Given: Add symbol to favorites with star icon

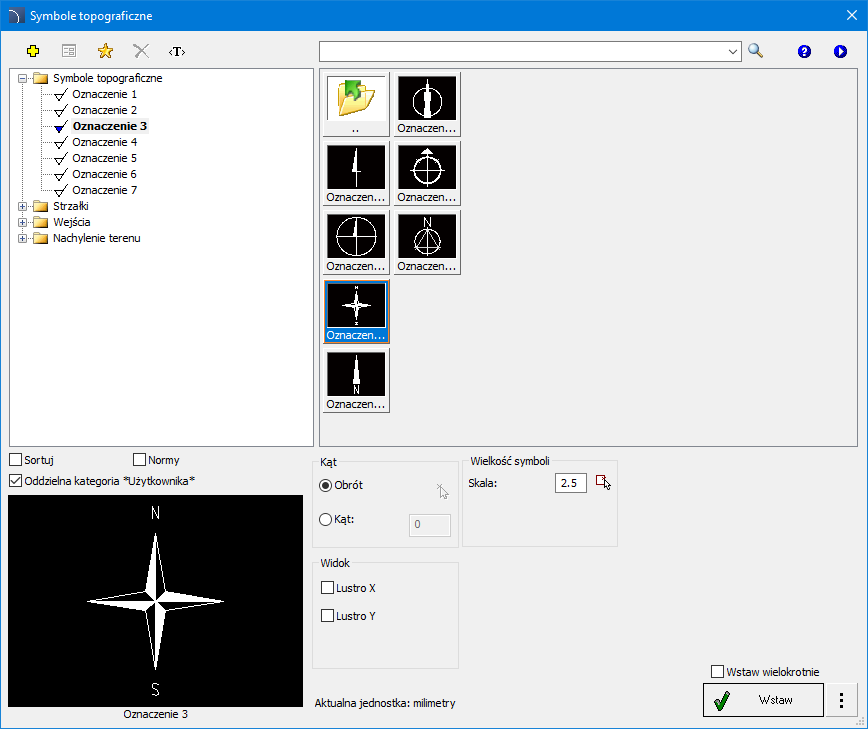Looking at the screenshot, I should click(x=105, y=51).
